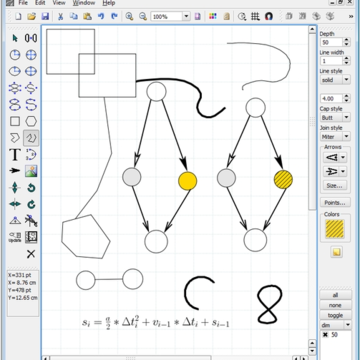Select the insert picture tool

tap(31, 171)
